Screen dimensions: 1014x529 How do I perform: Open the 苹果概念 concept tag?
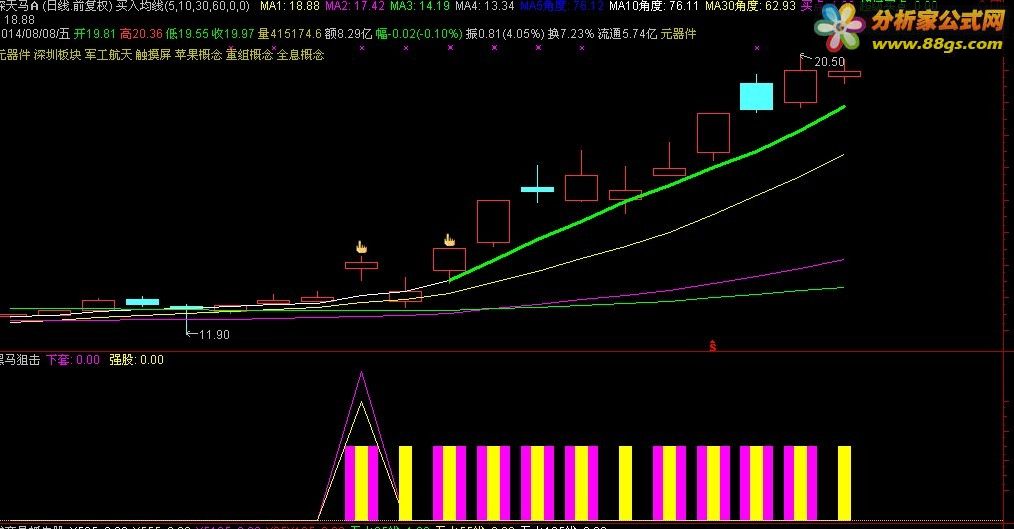coord(199,55)
